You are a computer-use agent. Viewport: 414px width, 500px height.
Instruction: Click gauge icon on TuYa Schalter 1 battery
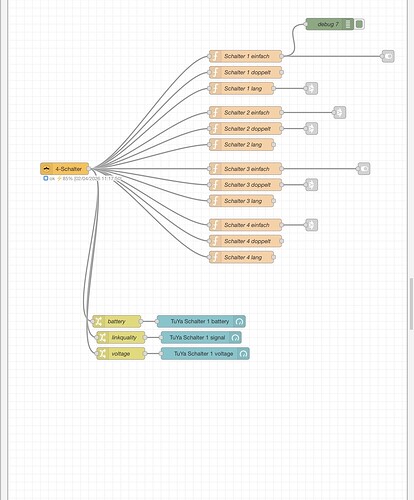239,321
